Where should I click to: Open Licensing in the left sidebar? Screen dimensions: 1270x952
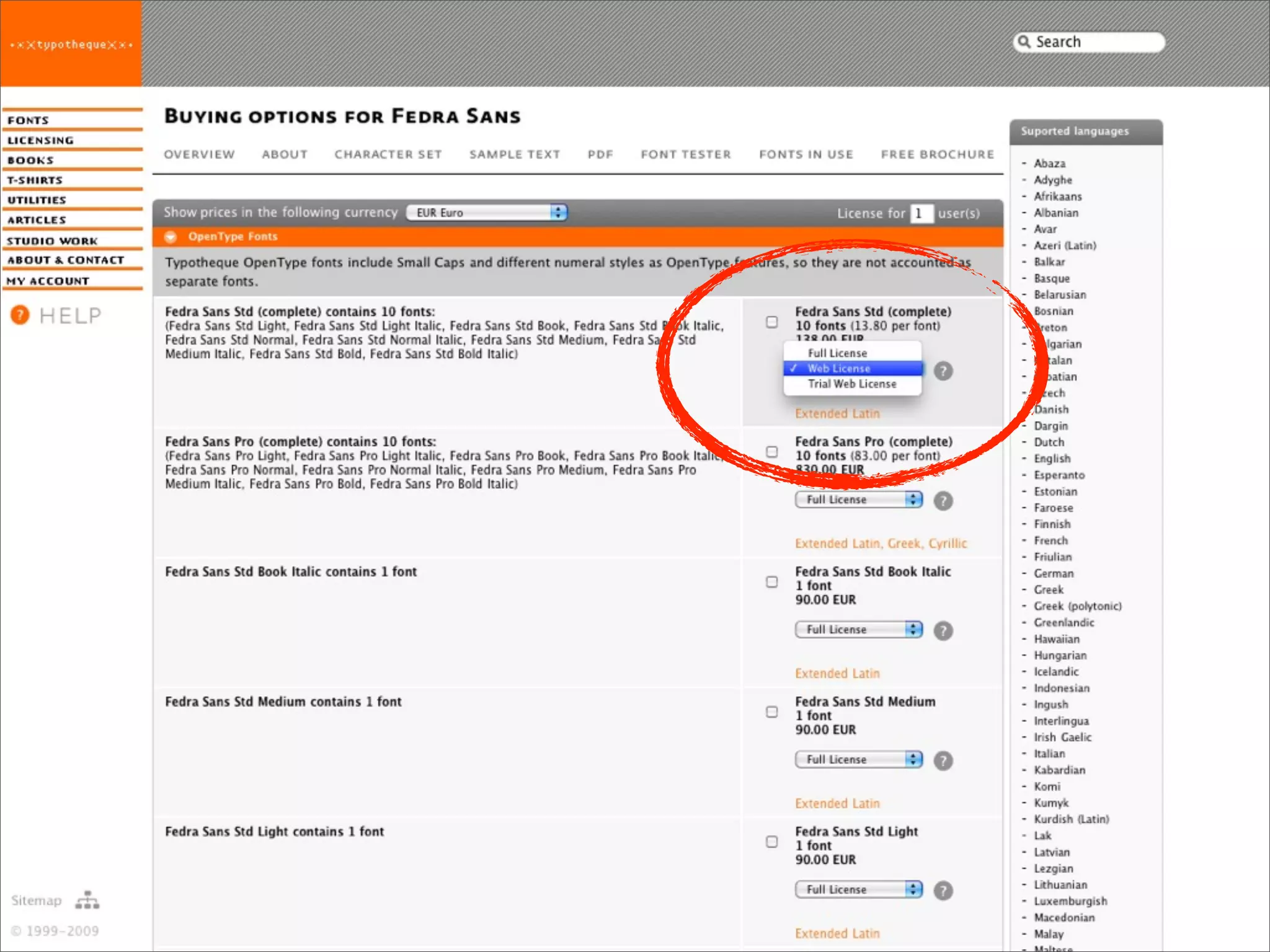tap(41, 141)
